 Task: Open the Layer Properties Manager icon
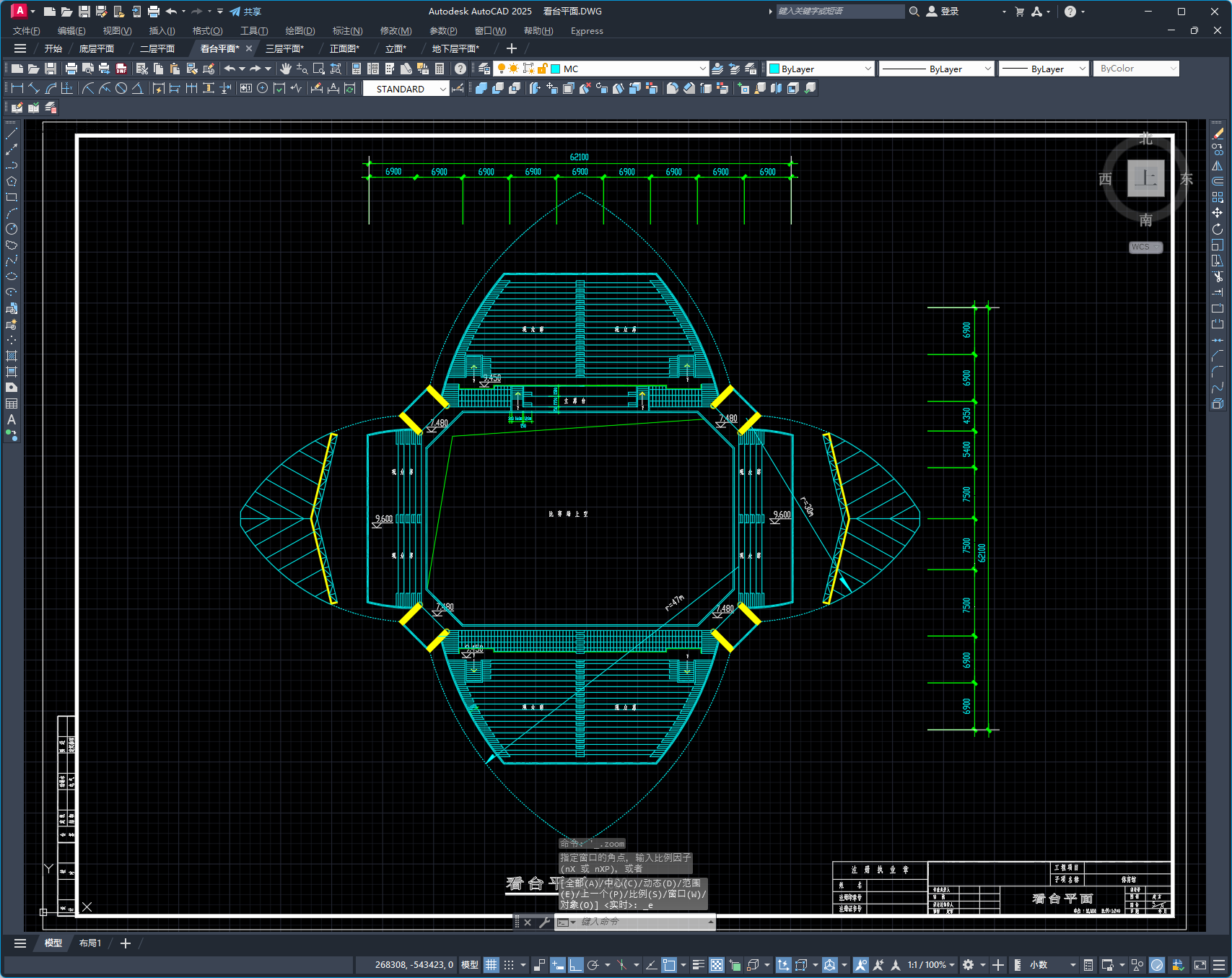pos(484,69)
